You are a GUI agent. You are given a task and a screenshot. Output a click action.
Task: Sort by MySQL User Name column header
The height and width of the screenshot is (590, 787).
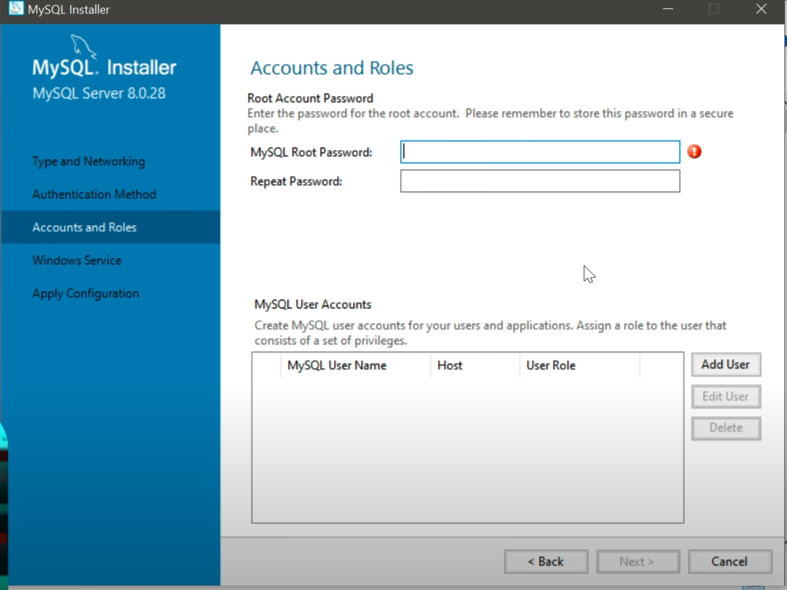coord(355,365)
